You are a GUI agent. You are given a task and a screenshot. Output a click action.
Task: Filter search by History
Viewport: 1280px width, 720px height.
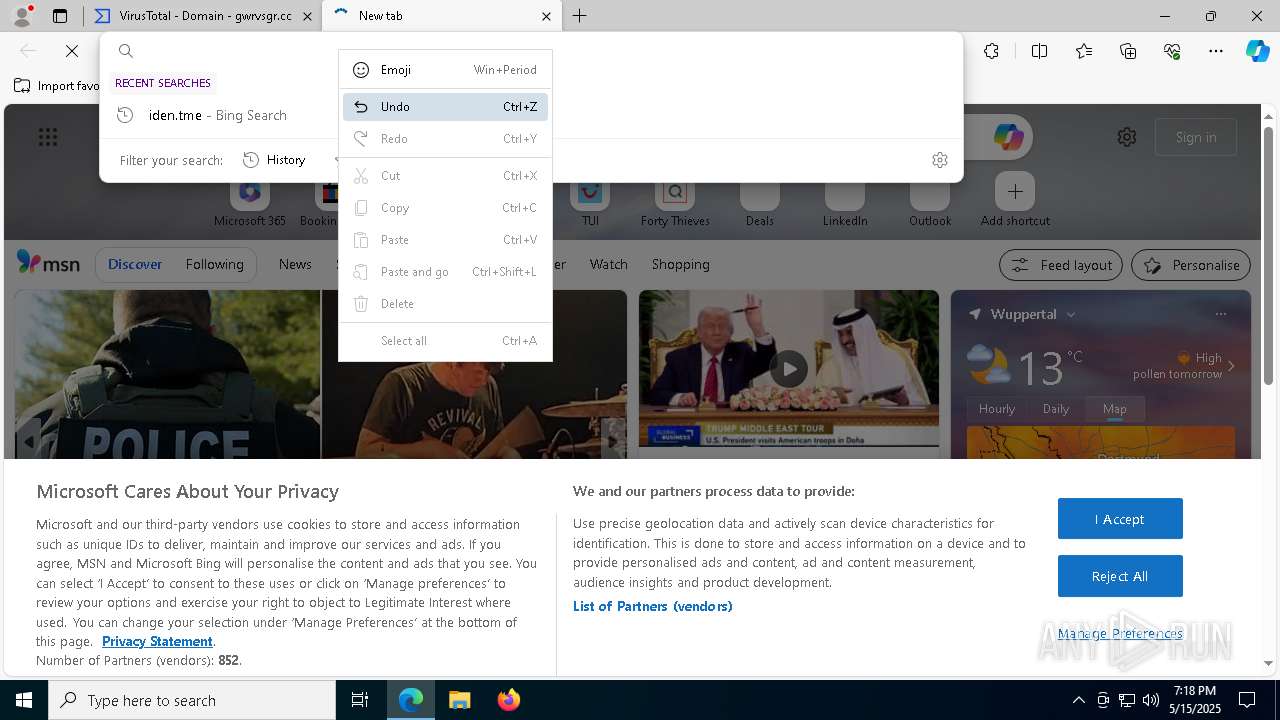(274, 160)
